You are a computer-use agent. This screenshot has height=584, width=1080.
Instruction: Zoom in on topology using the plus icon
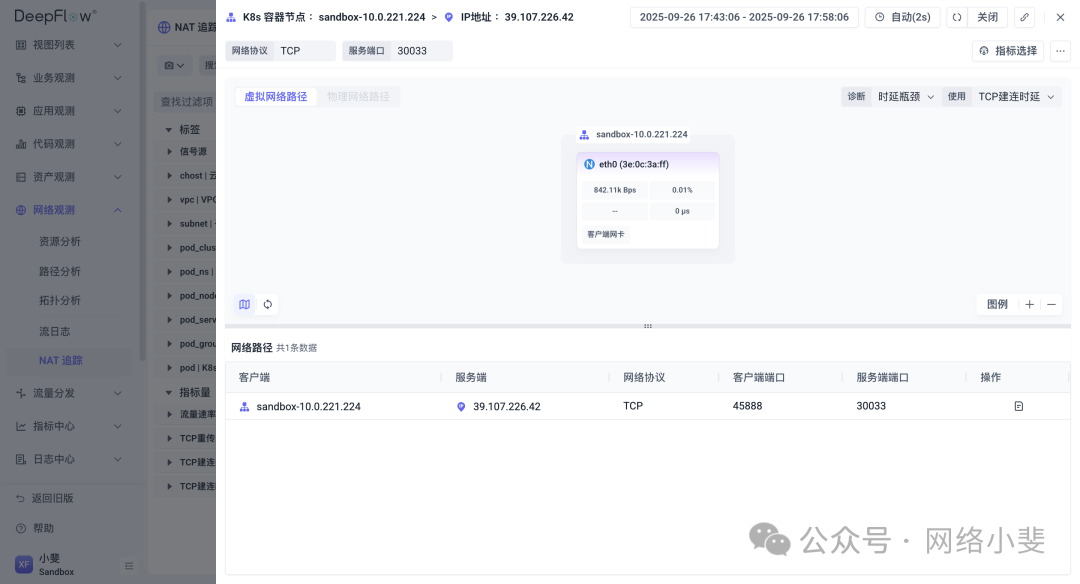click(1028, 303)
